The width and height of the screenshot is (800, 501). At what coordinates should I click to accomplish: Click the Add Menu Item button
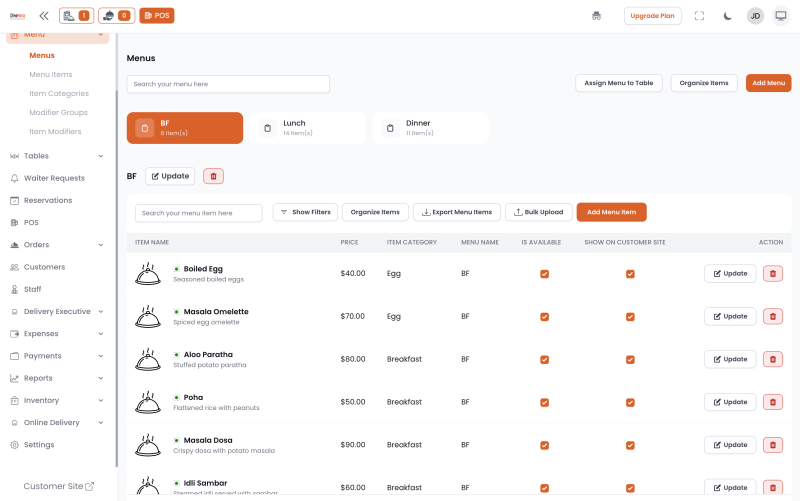(611, 212)
